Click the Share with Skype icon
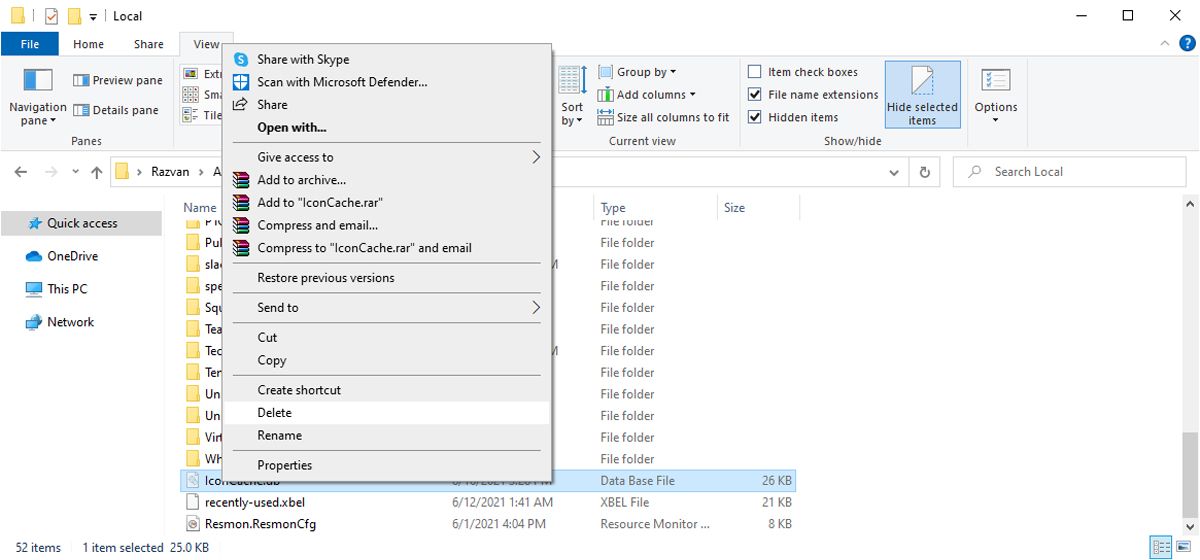 (x=240, y=59)
